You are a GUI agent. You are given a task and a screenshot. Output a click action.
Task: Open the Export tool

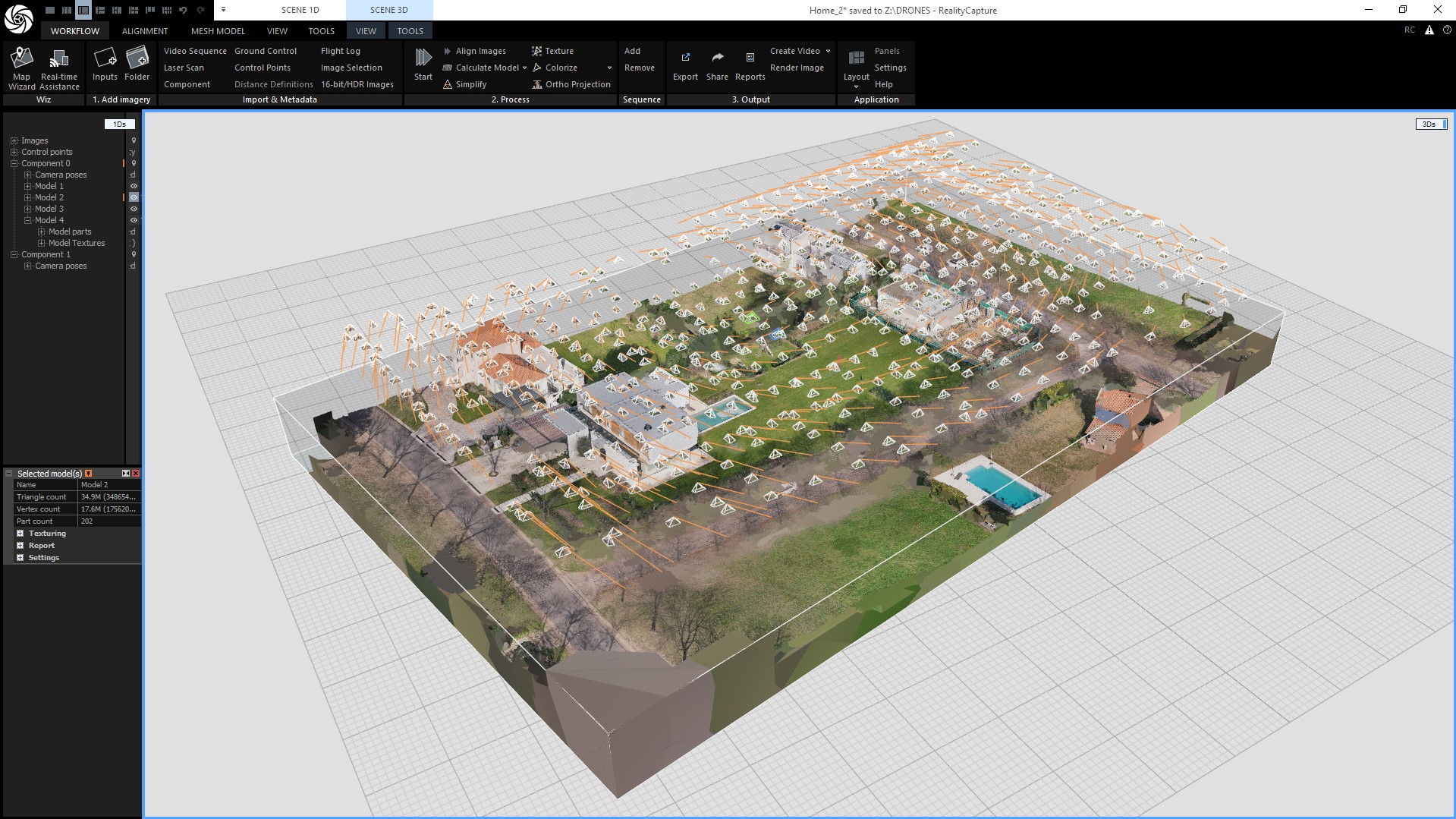point(685,67)
